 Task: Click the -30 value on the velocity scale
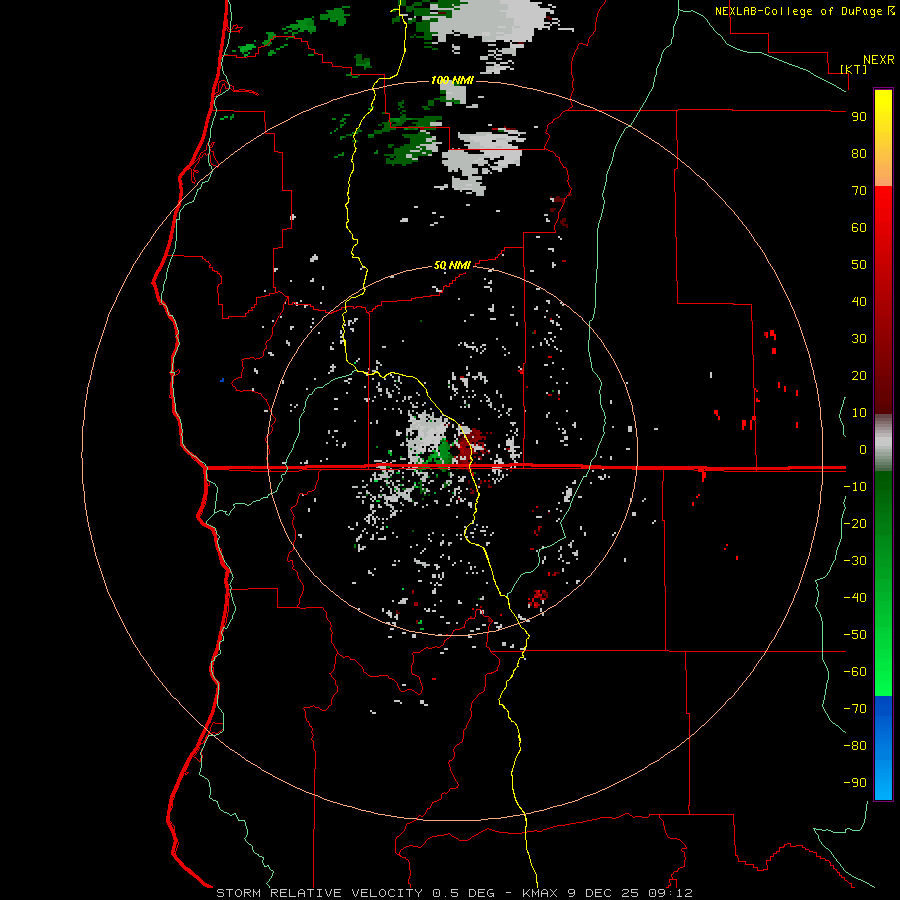(855, 561)
